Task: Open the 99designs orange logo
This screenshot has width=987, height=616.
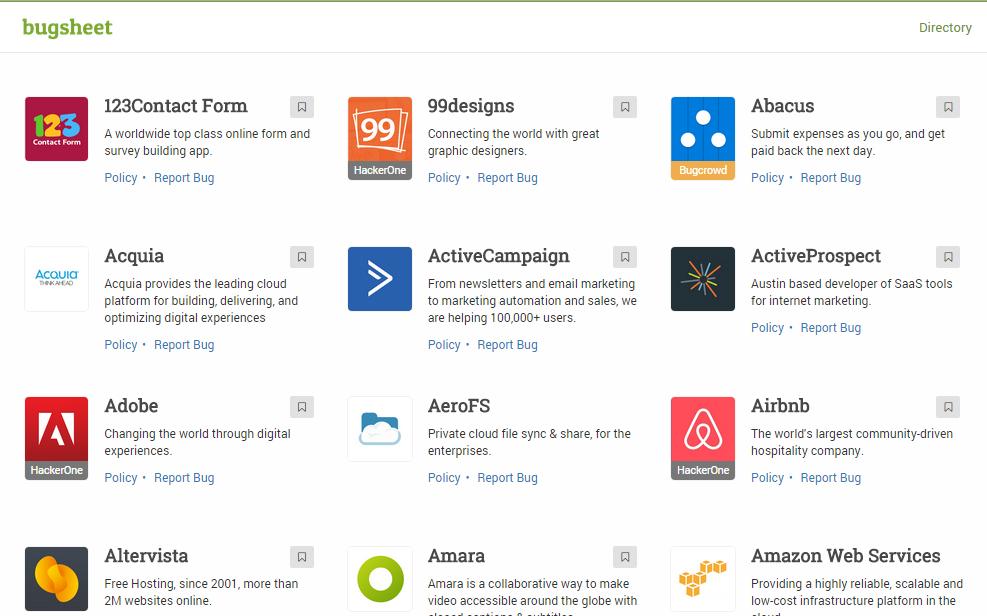Action: [x=380, y=129]
